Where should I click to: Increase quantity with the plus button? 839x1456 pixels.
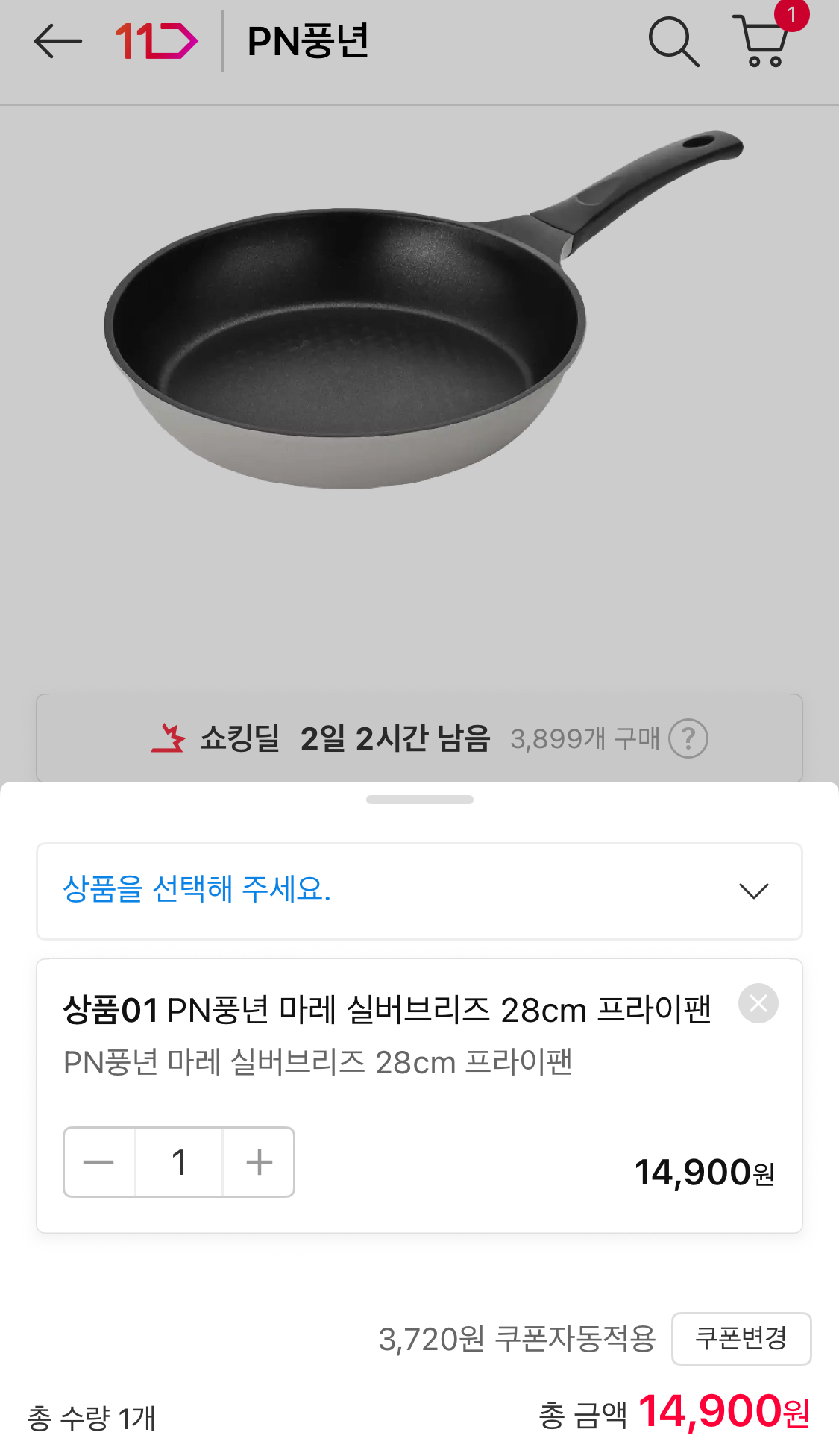click(259, 1162)
